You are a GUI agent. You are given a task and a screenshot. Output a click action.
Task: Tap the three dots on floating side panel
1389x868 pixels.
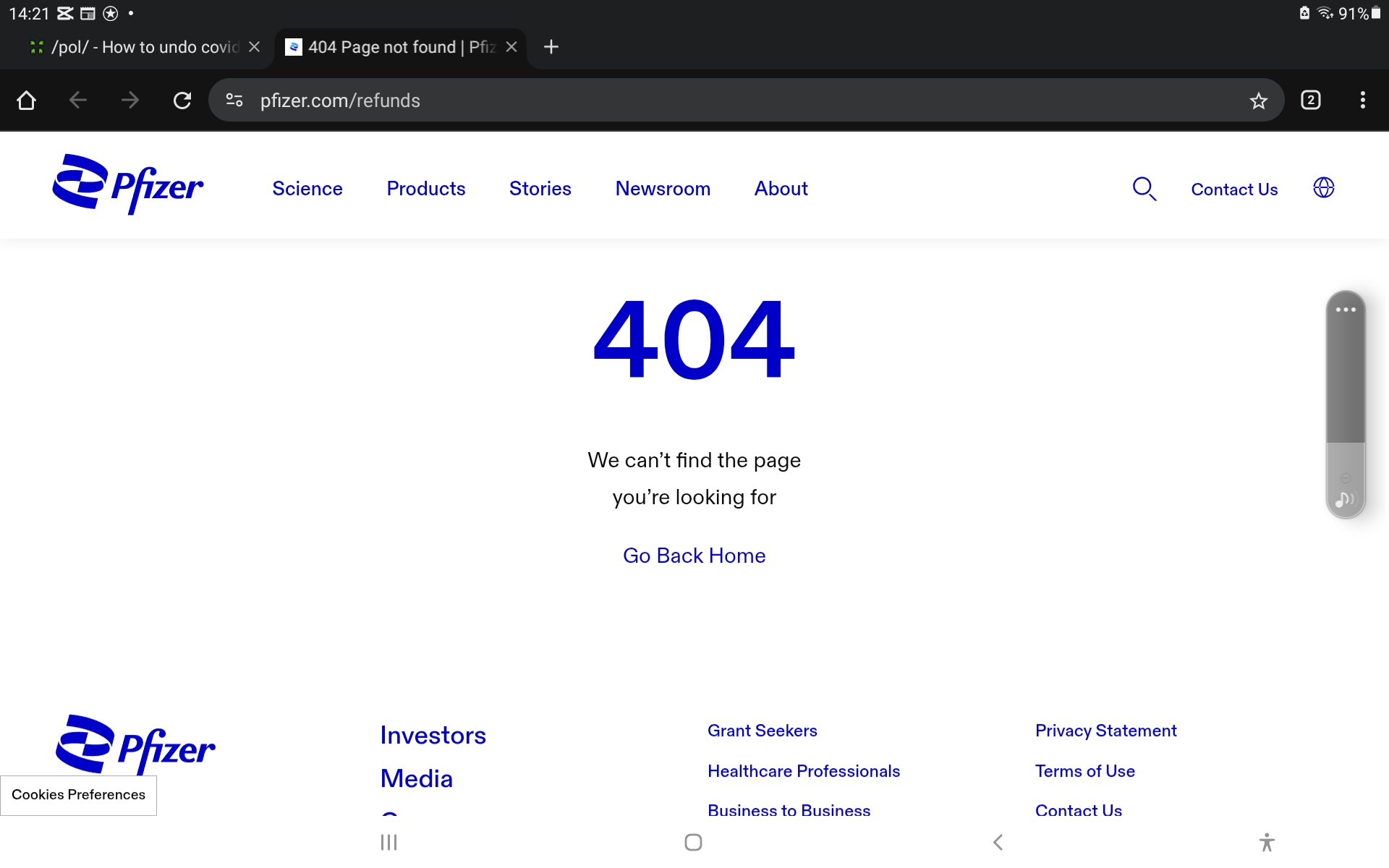click(1346, 310)
